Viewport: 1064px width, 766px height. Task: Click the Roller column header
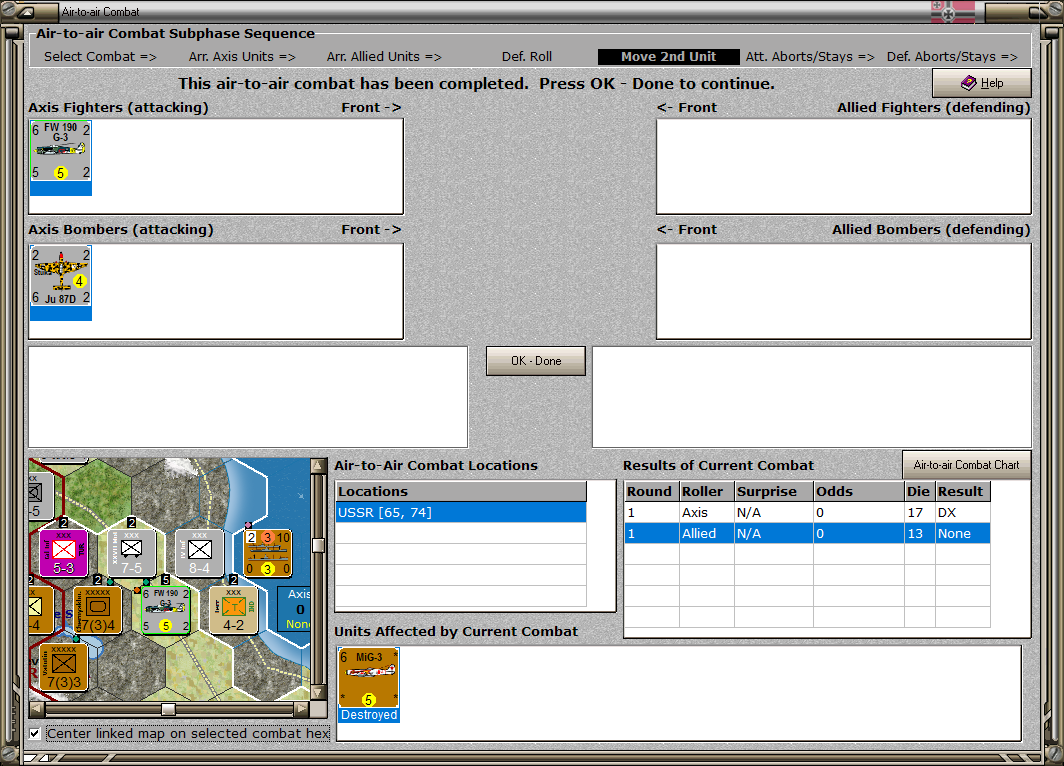click(707, 491)
